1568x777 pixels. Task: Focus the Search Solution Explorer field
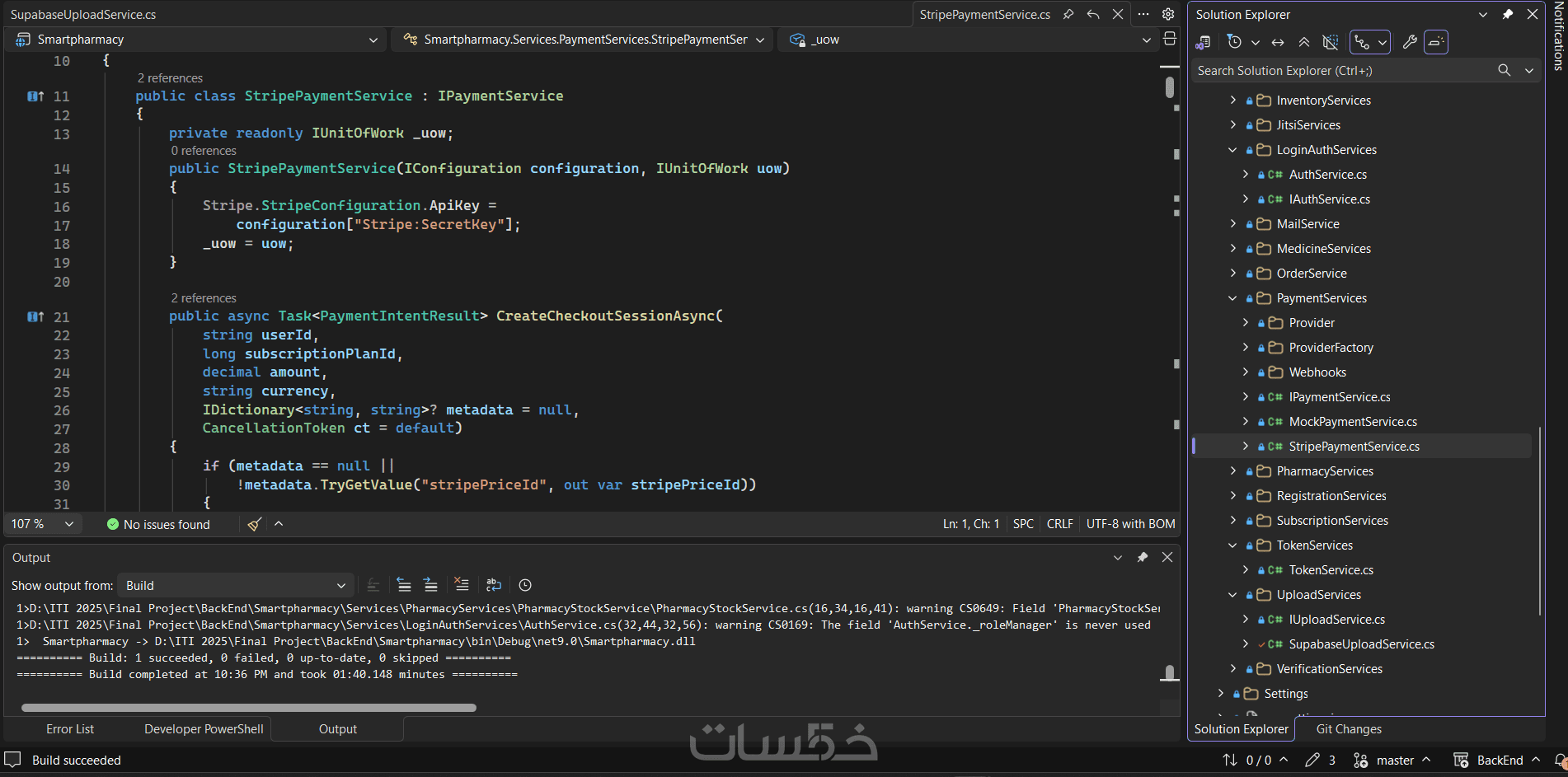[1344, 71]
